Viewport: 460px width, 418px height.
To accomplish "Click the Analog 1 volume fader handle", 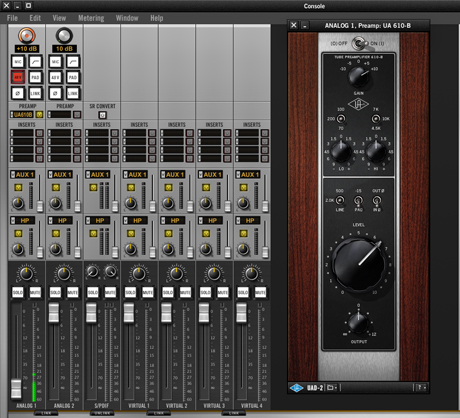I will pos(16,388).
